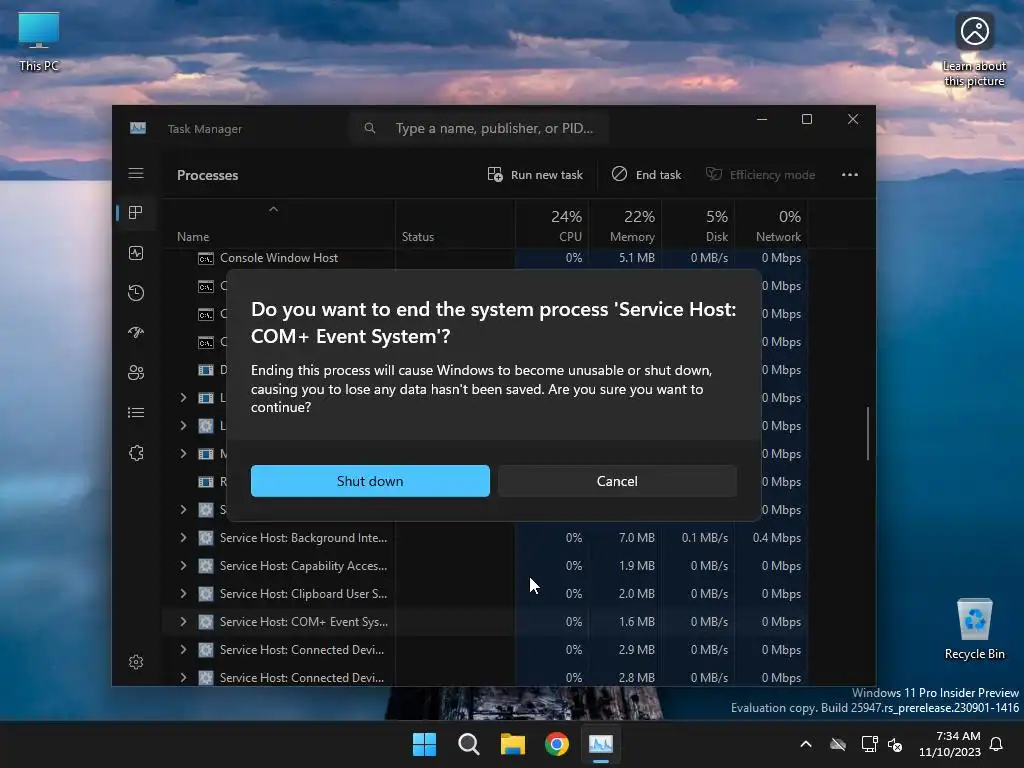
Task: Click the muted volume tray icon
Action: point(895,744)
